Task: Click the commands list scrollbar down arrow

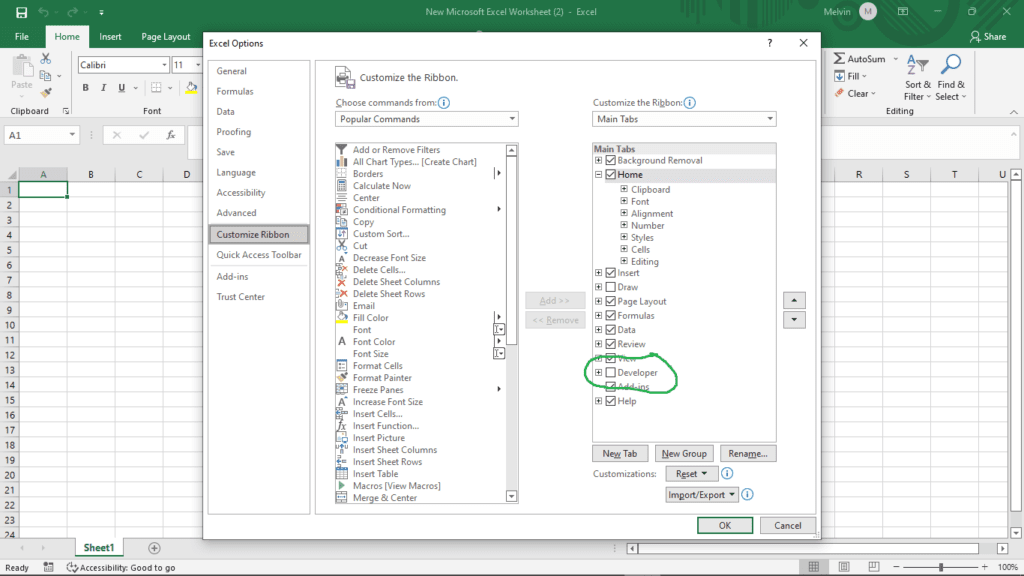Action: (x=511, y=494)
